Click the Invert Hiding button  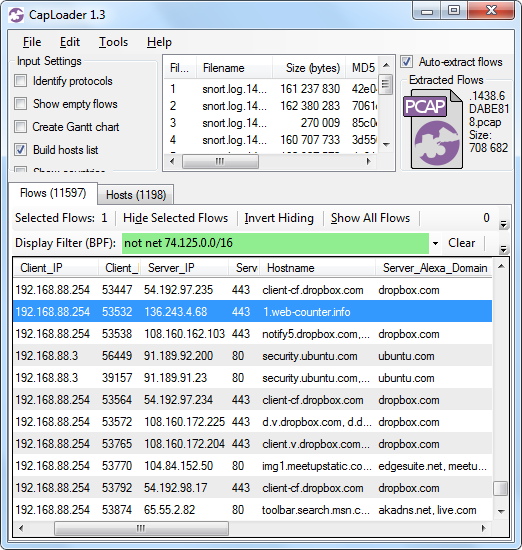click(x=279, y=218)
